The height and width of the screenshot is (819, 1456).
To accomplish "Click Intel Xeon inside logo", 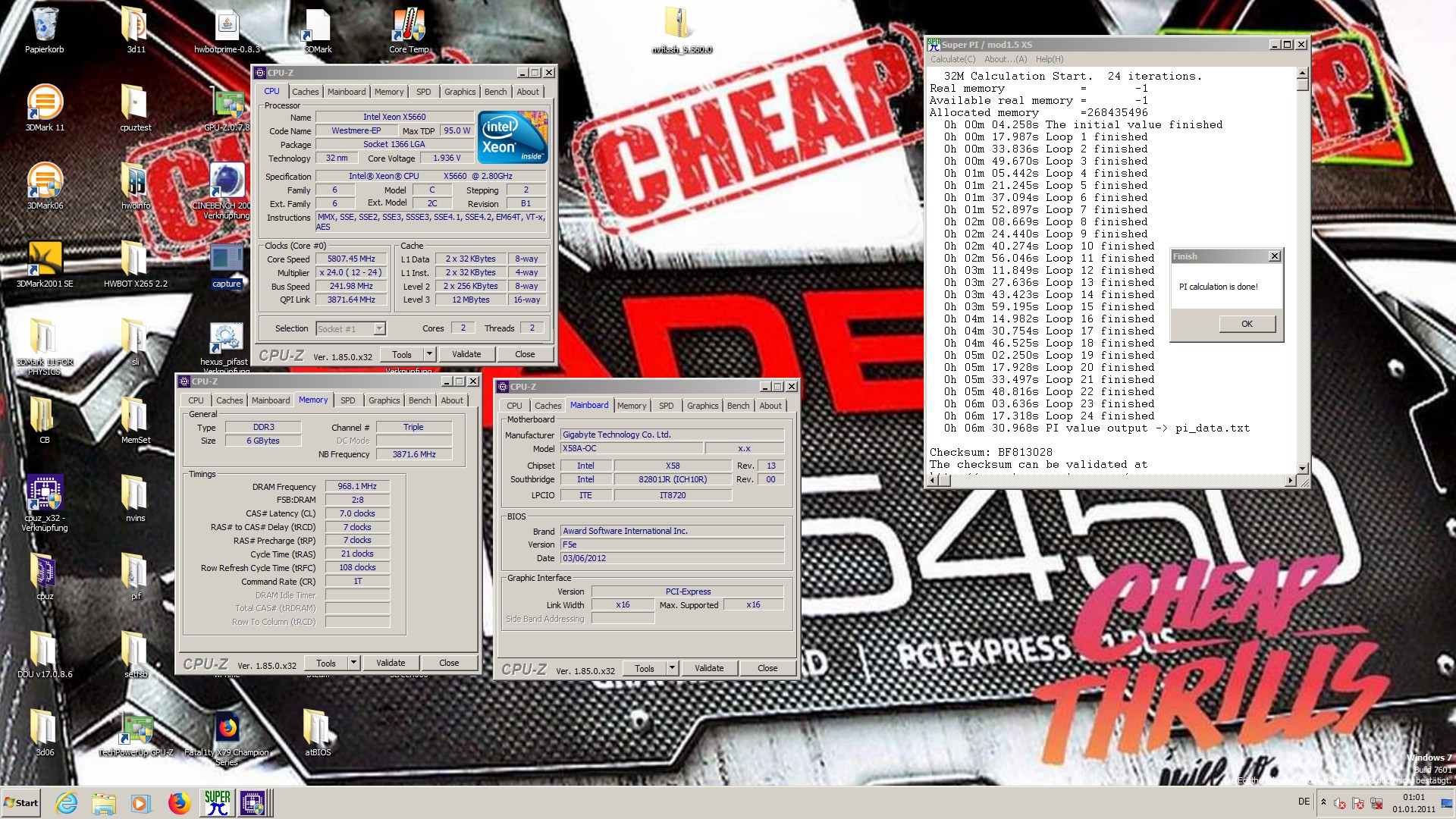I will 513,137.
